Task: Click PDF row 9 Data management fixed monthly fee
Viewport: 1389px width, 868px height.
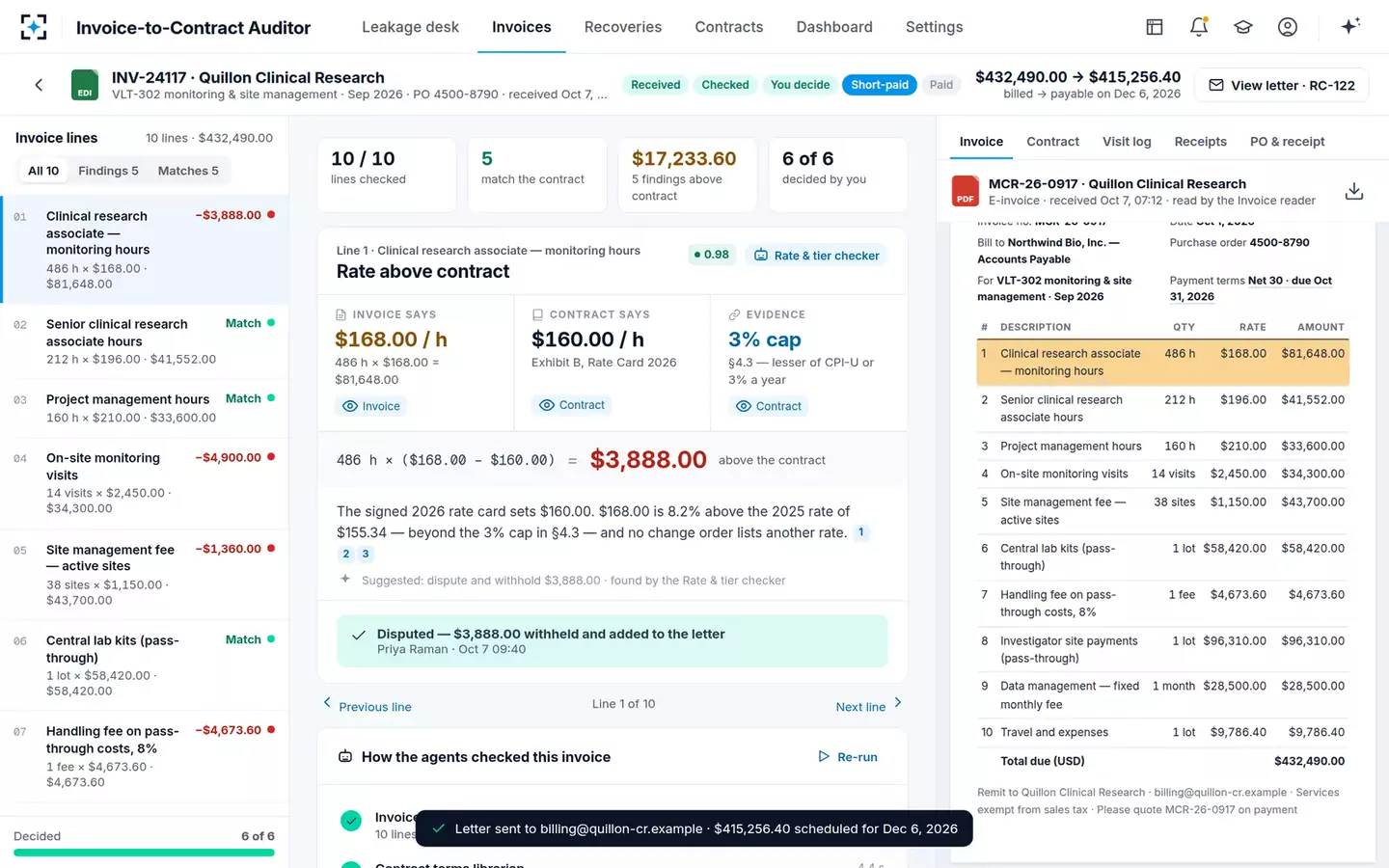Action: 1162,695
